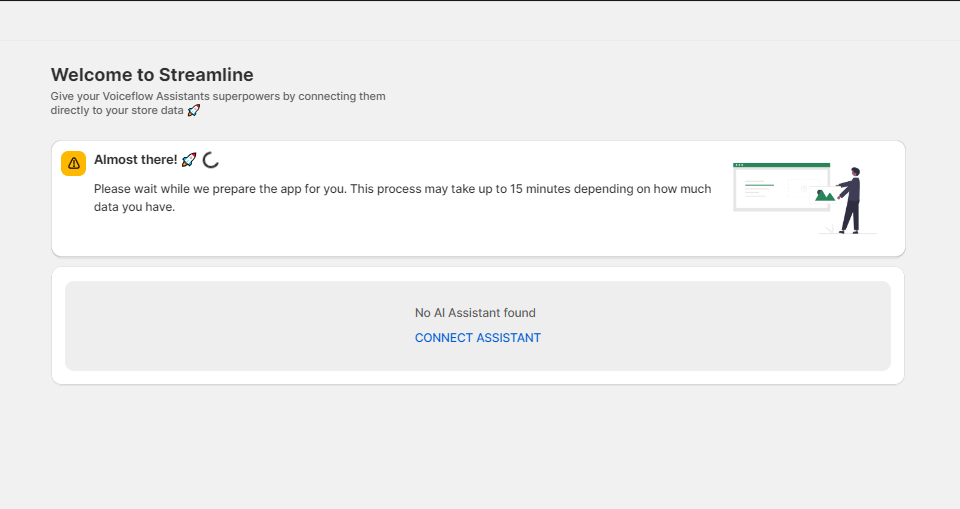Click the 'Almost there!' heading text

coord(135,160)
